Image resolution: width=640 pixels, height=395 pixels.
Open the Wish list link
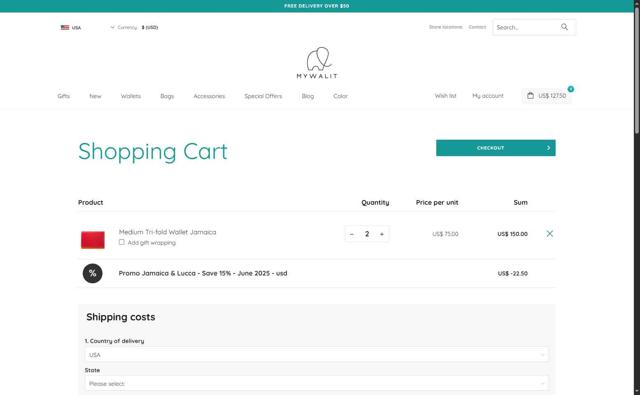[445, 96]
